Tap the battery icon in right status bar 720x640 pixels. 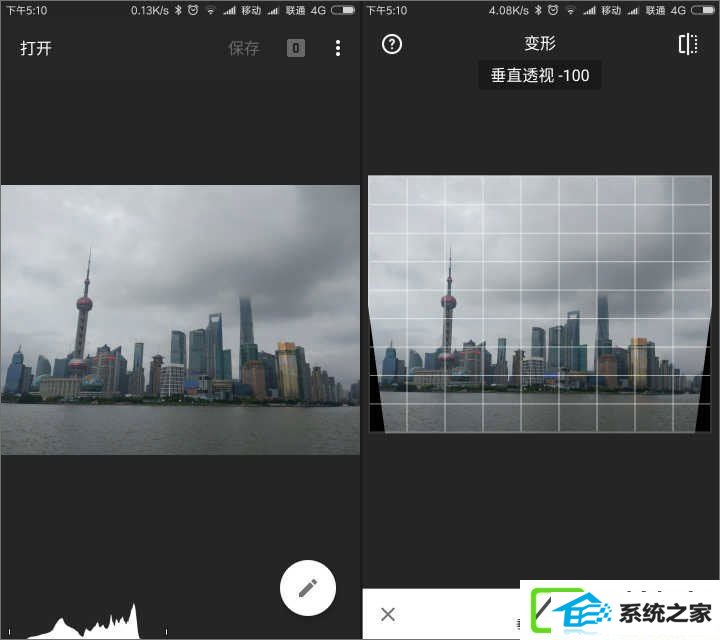(703, 10)
